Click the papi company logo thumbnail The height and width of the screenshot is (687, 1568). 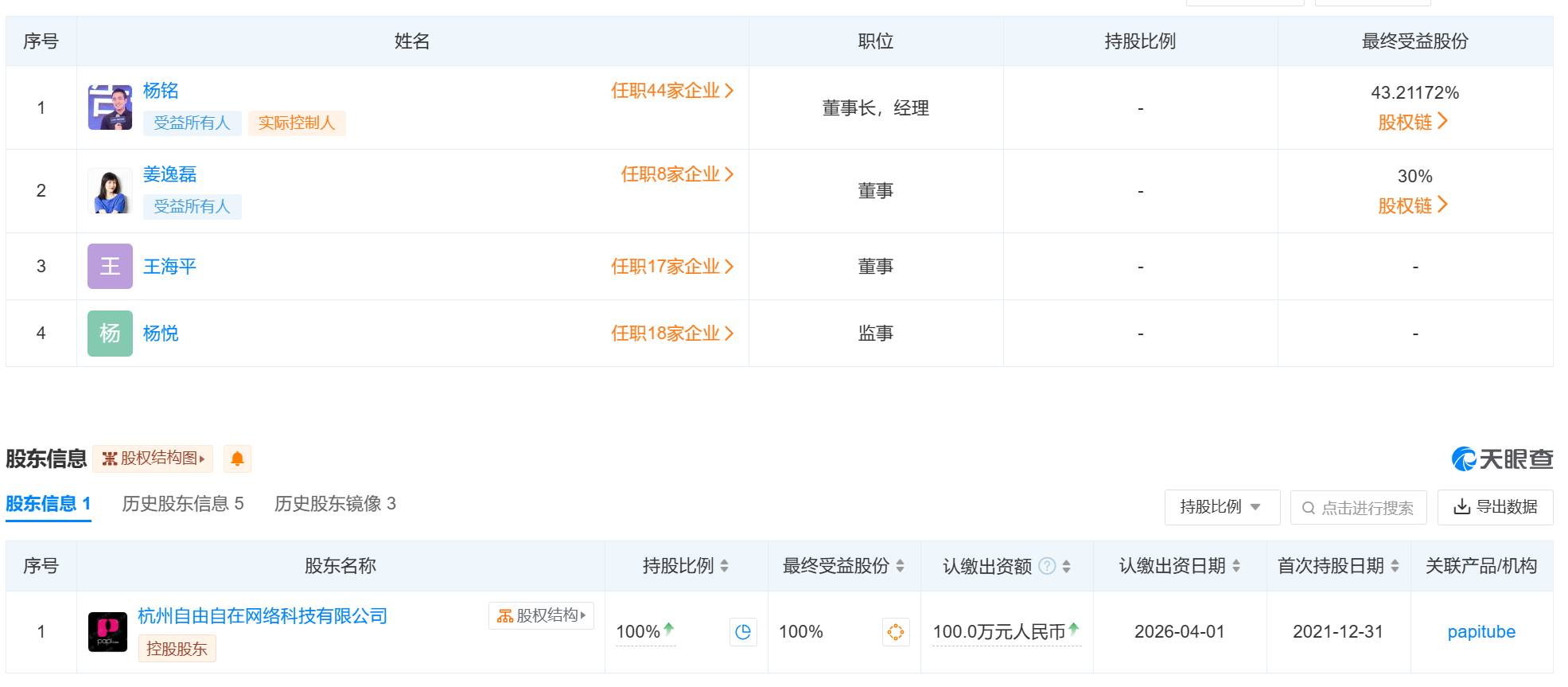(107, 632)
